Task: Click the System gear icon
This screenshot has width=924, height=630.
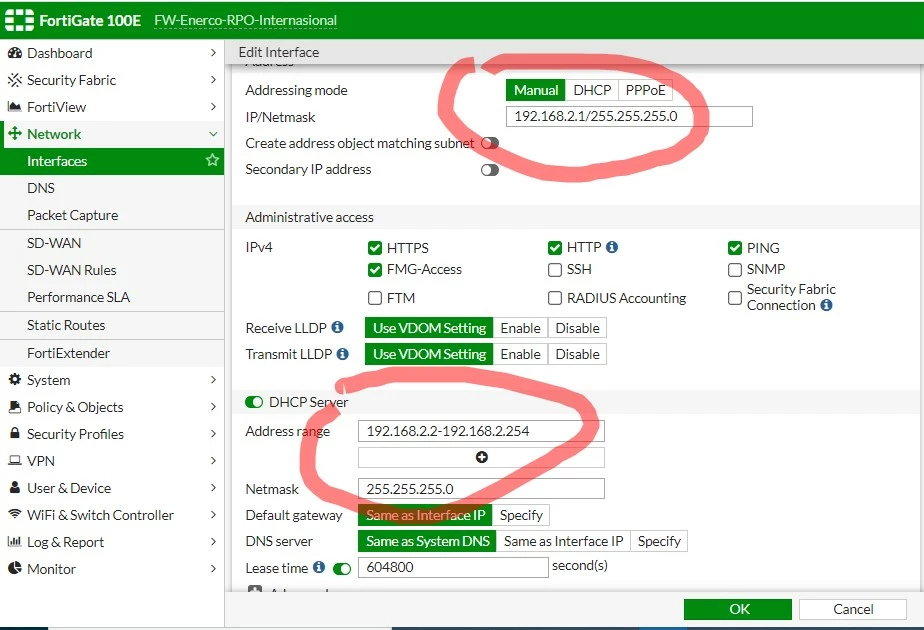Action: tap(15, 380)
